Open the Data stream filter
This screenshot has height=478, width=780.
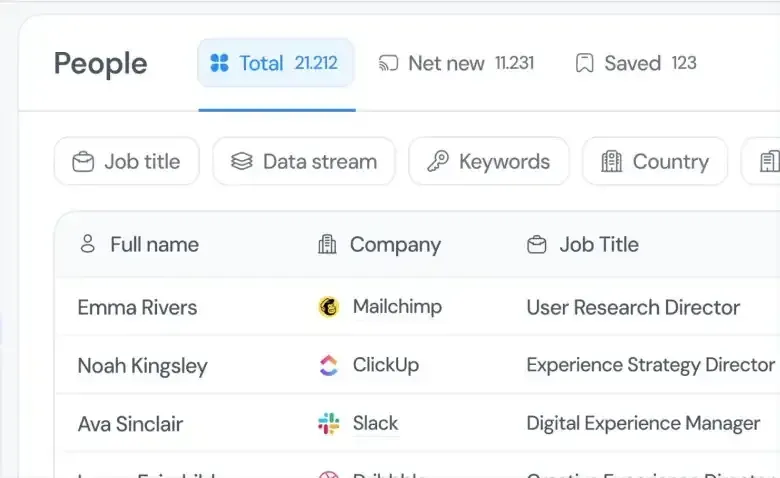304,162
